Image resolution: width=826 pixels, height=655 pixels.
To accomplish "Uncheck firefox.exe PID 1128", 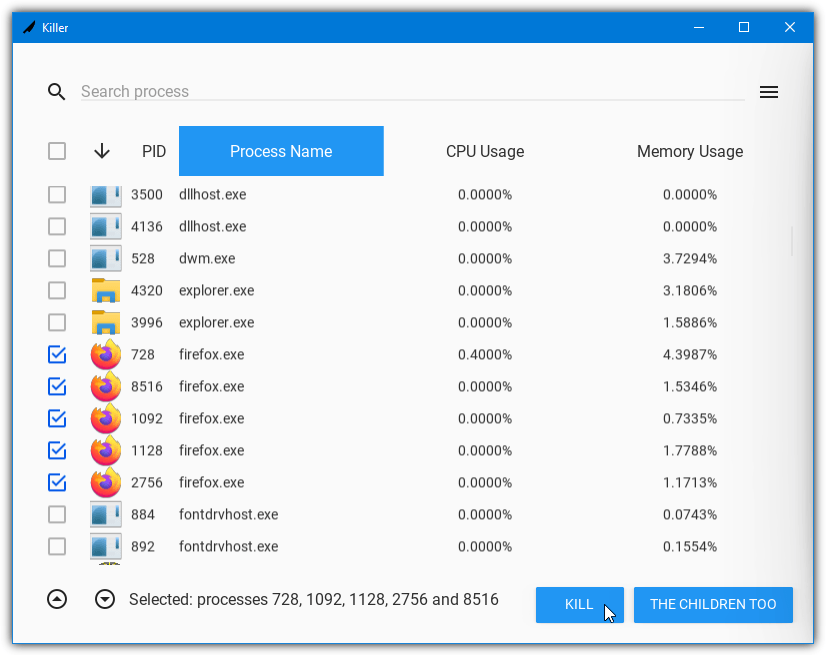I will (x=57, y=451).
